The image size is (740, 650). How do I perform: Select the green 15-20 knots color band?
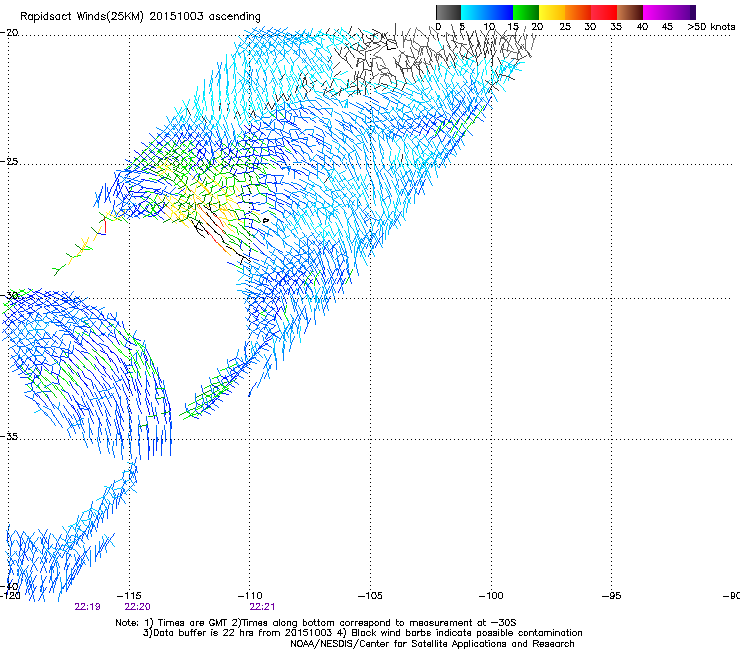tap(526, 12)
